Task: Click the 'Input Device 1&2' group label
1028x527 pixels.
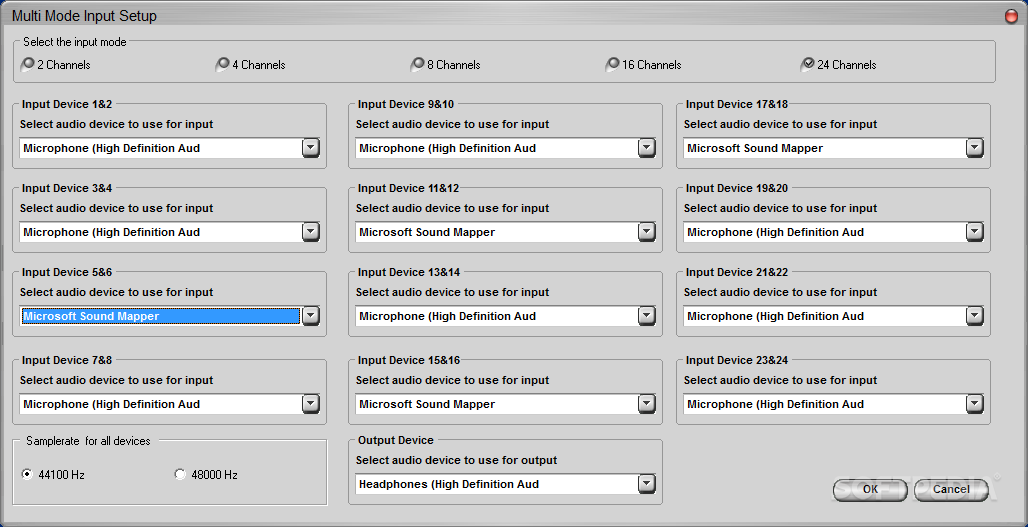Action: (67, 104)
